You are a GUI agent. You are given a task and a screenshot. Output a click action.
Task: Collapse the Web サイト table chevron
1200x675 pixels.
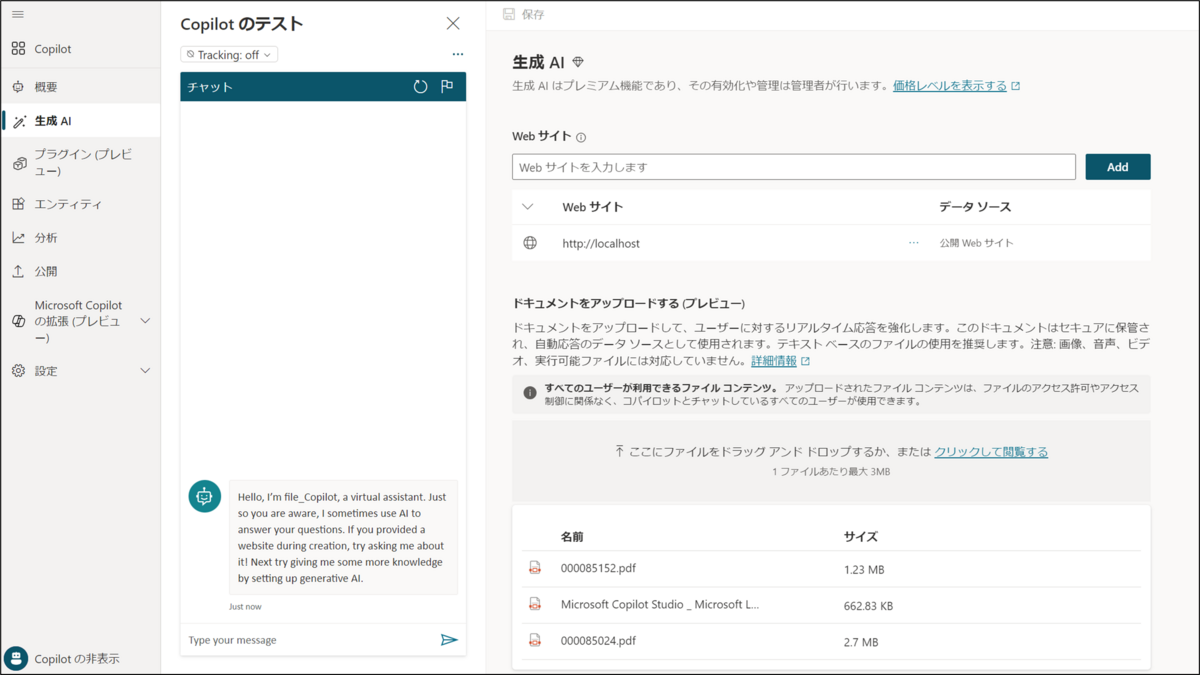point(528,207)
